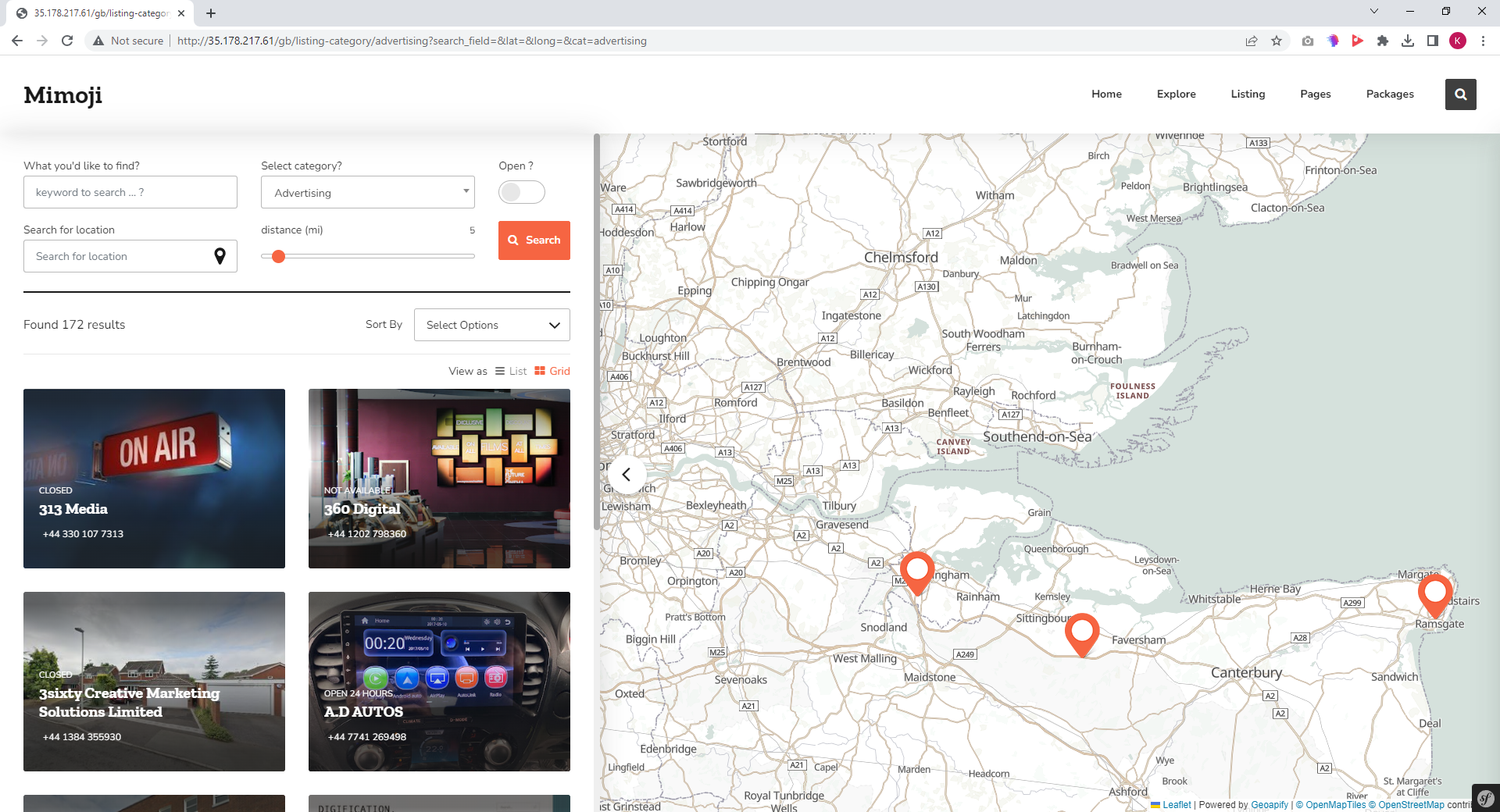
Task: Switch to List view
Action: [x=511, y=371]
